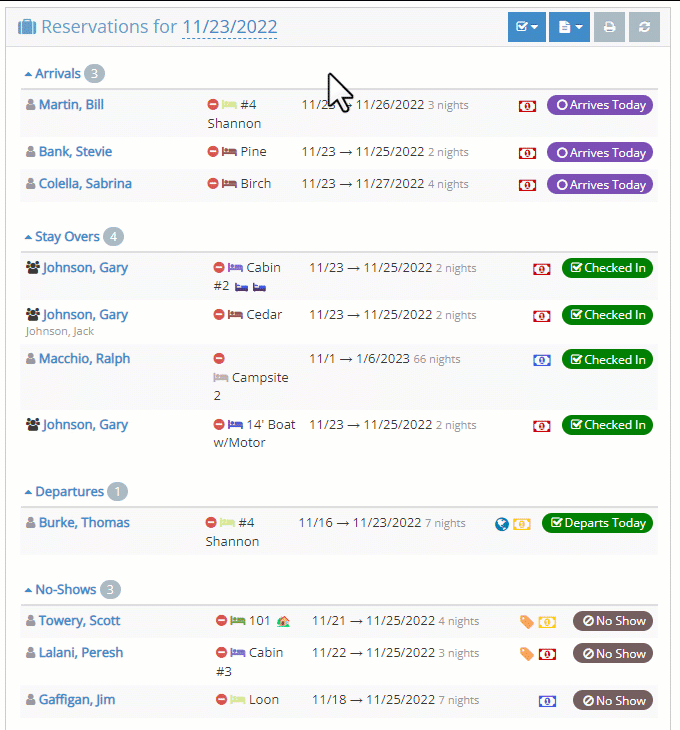Screen dimensions: 680x730
Task: Click the red minus icon on Bank, Stevie row
Action: tap(213, 152)
